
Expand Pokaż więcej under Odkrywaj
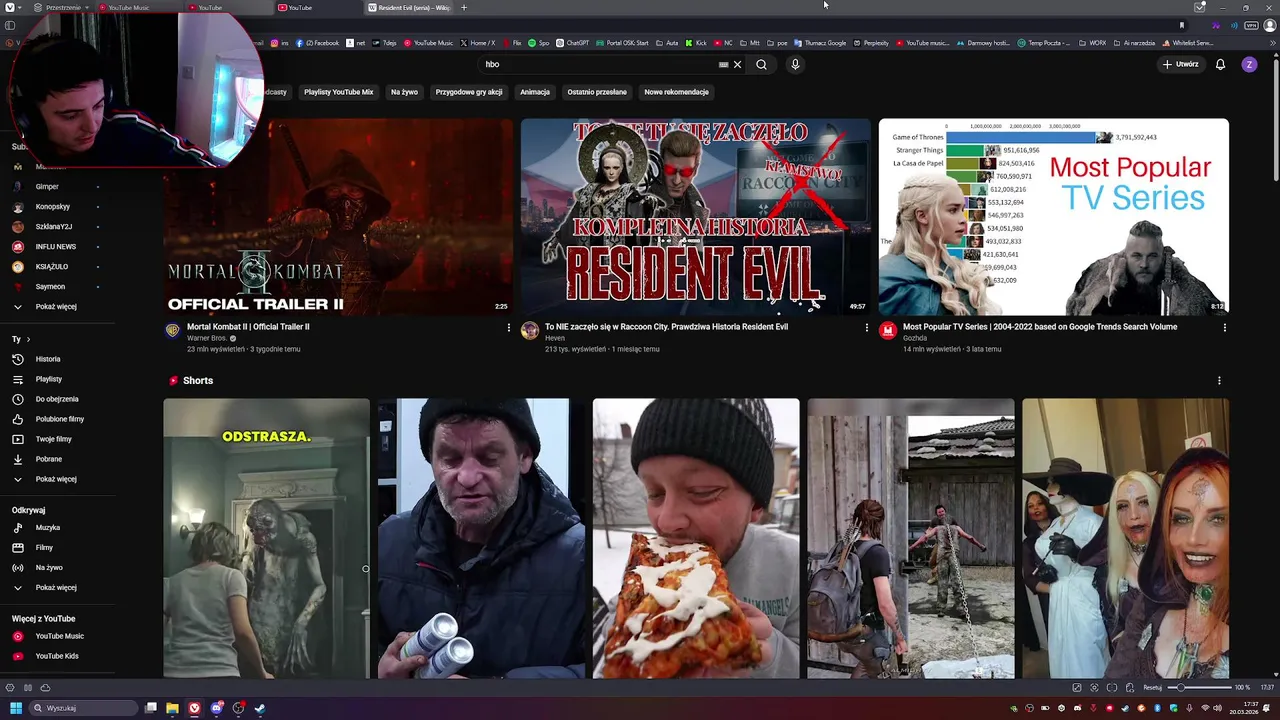(58, 587)
